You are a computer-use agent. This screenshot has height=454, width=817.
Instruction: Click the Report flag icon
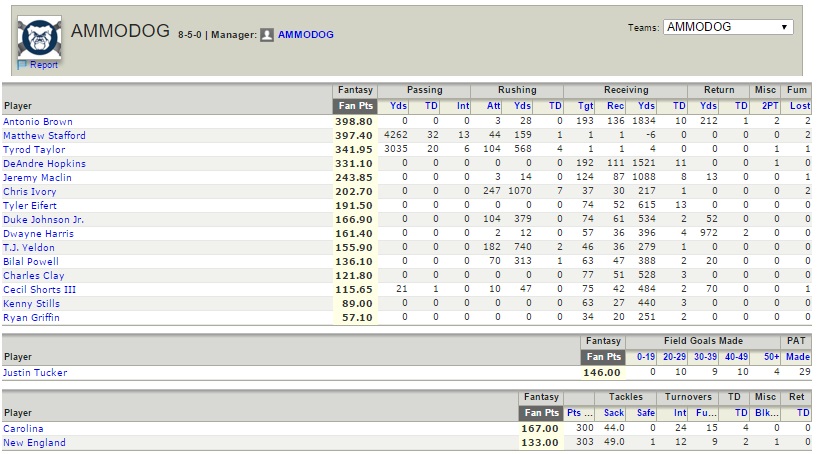pos(22,65)
